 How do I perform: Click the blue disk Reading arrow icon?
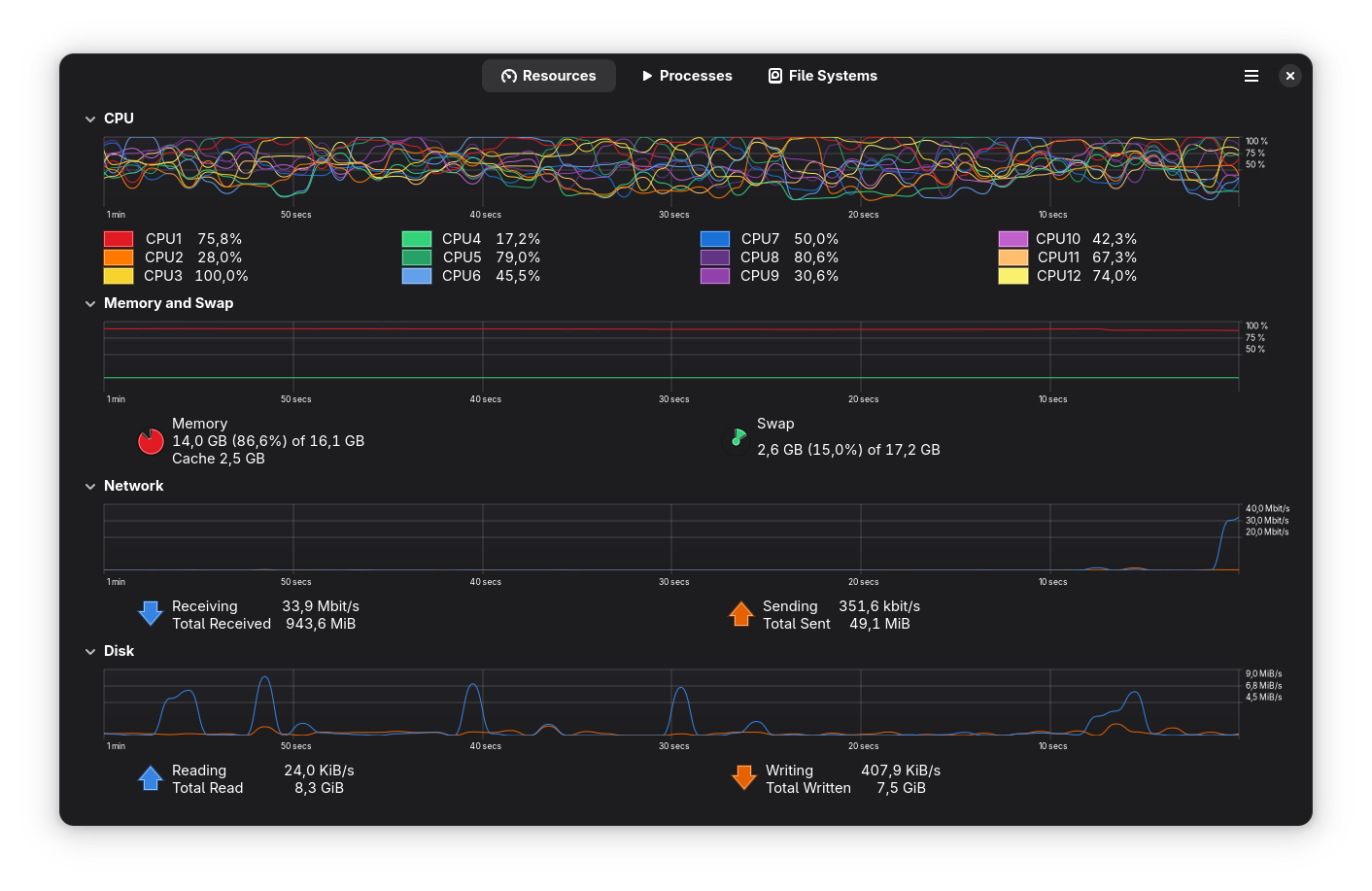point(151,778)
